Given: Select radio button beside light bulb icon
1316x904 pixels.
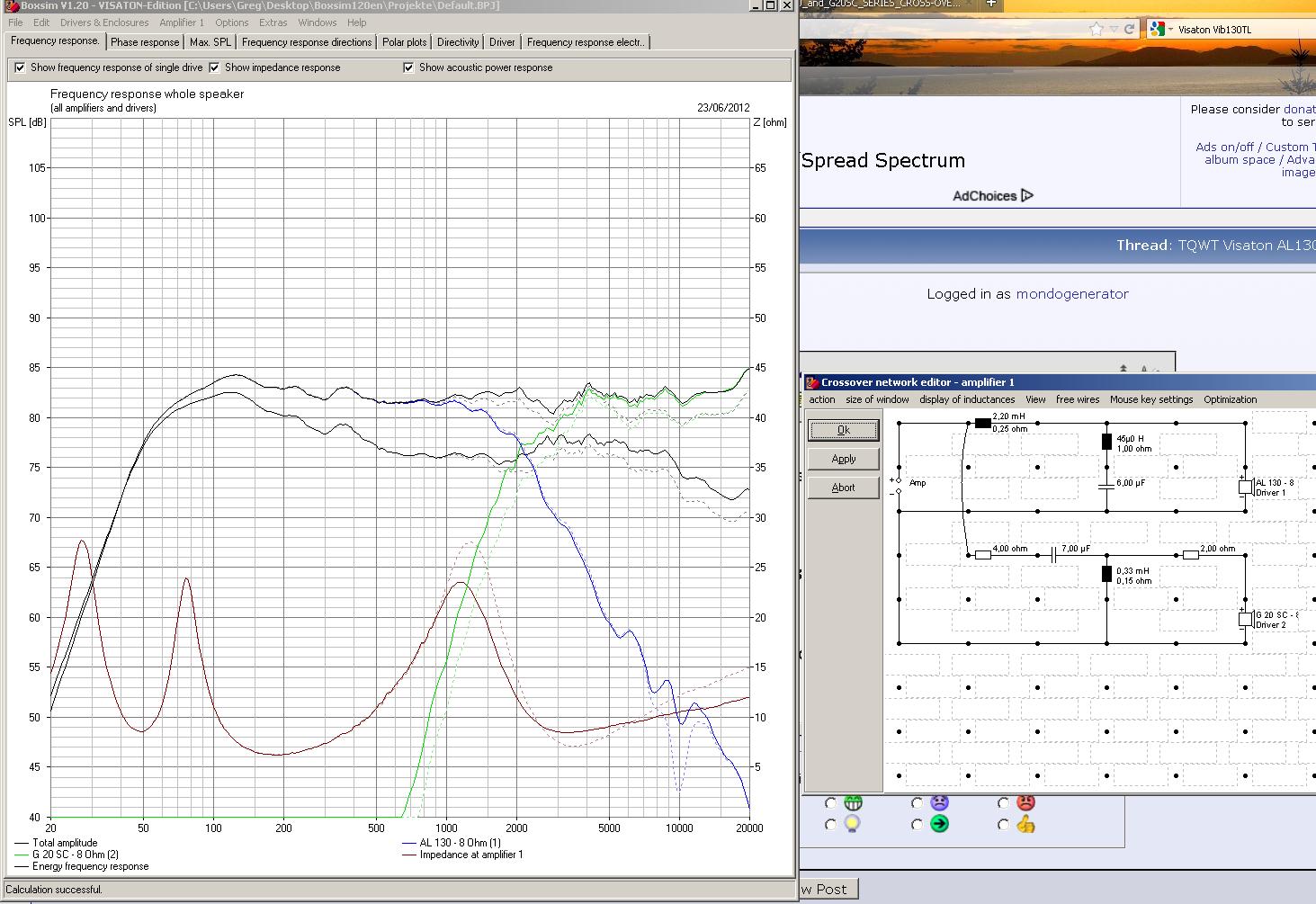Looking at the screenshot, I should pos(830,824).
